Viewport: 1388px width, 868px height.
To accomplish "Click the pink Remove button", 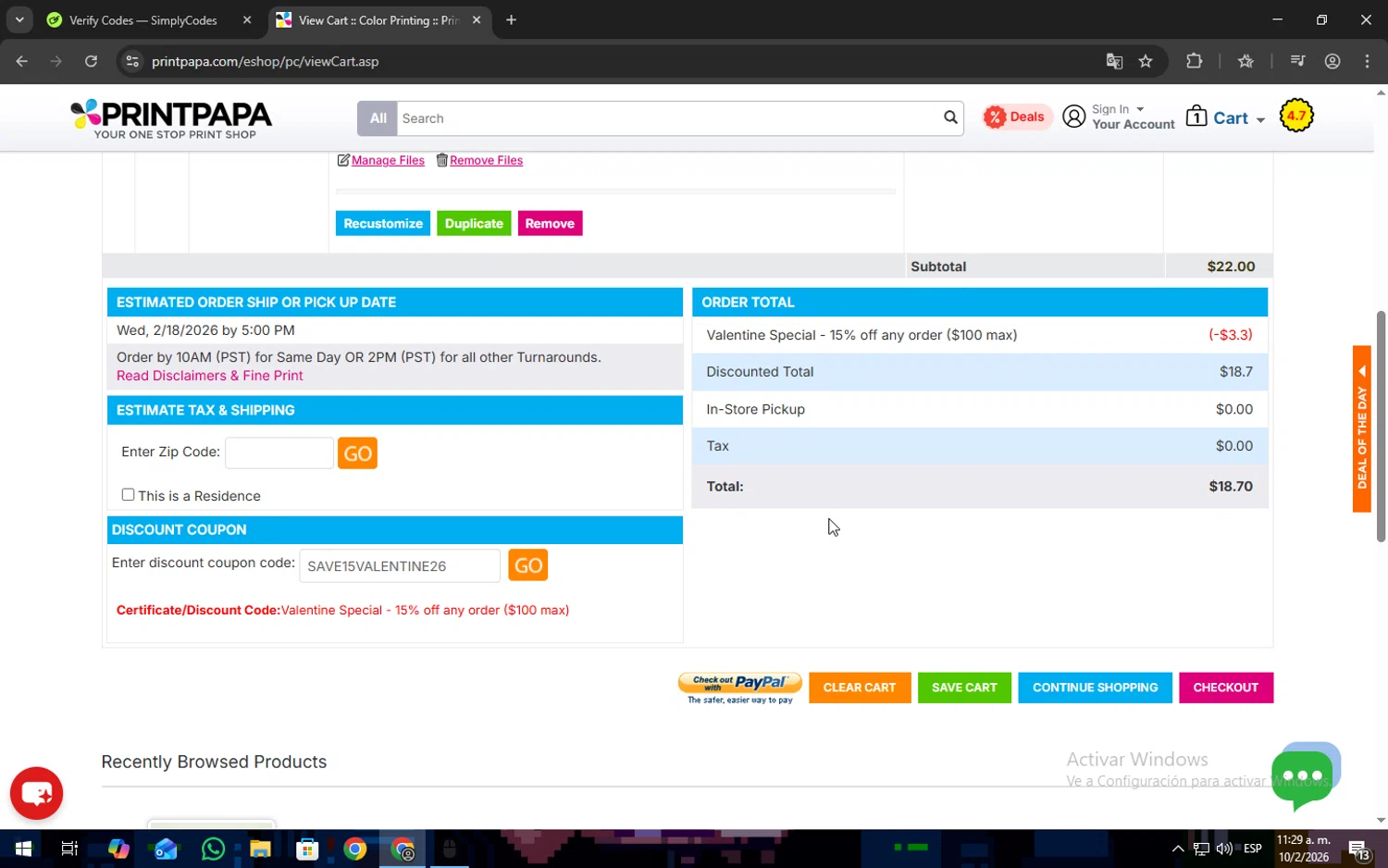I will click(550, 223).
